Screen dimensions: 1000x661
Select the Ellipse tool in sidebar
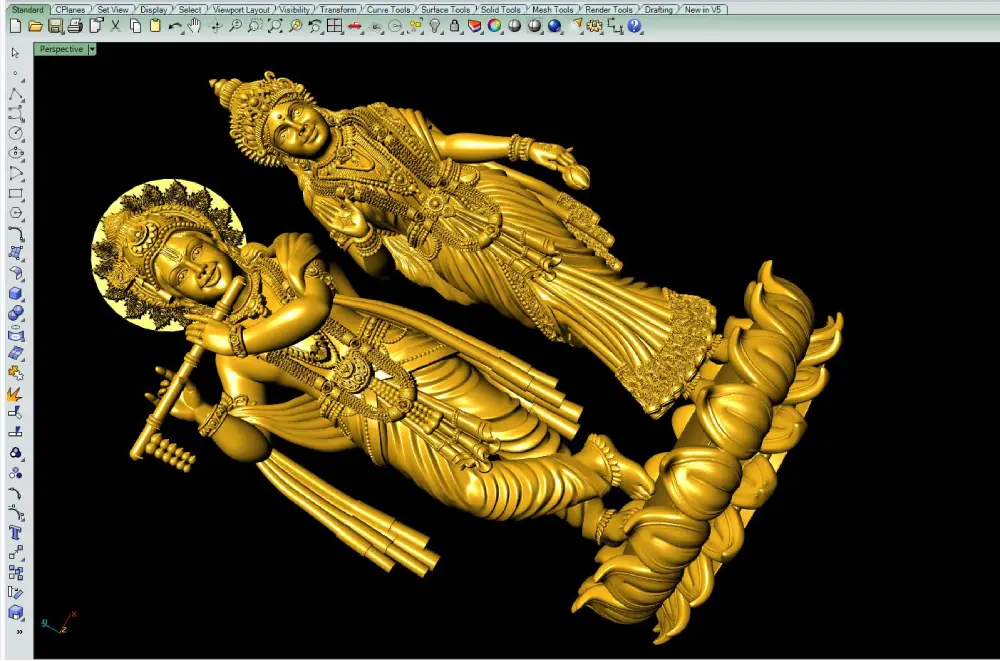pos(15,153)
